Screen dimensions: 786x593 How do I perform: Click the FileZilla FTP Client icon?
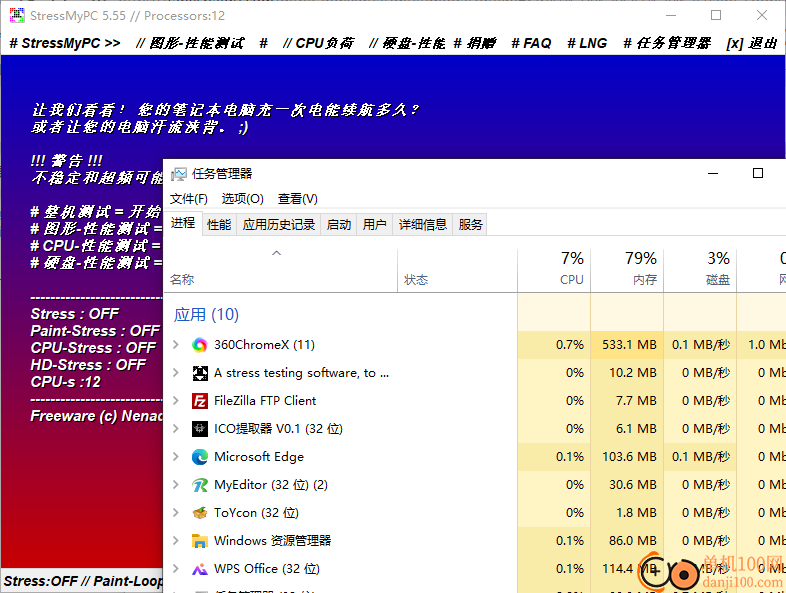tap(200, 401)
